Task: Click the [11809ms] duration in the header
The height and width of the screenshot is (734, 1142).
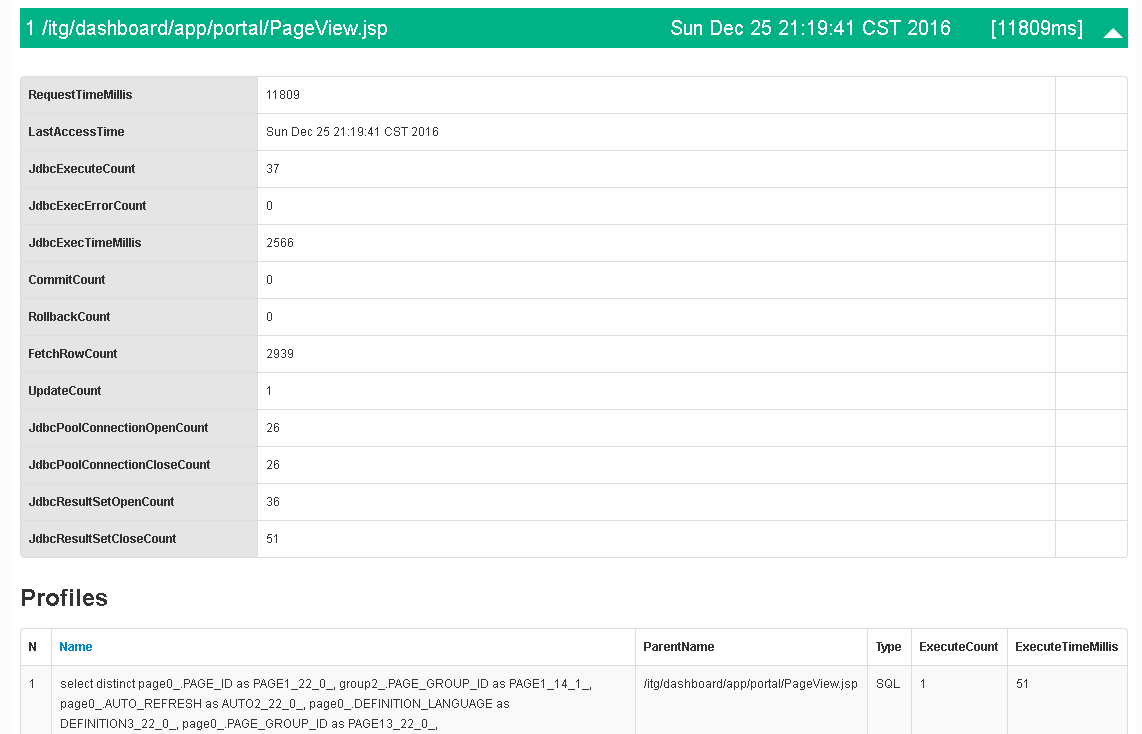Action: tap(1036, 29)
